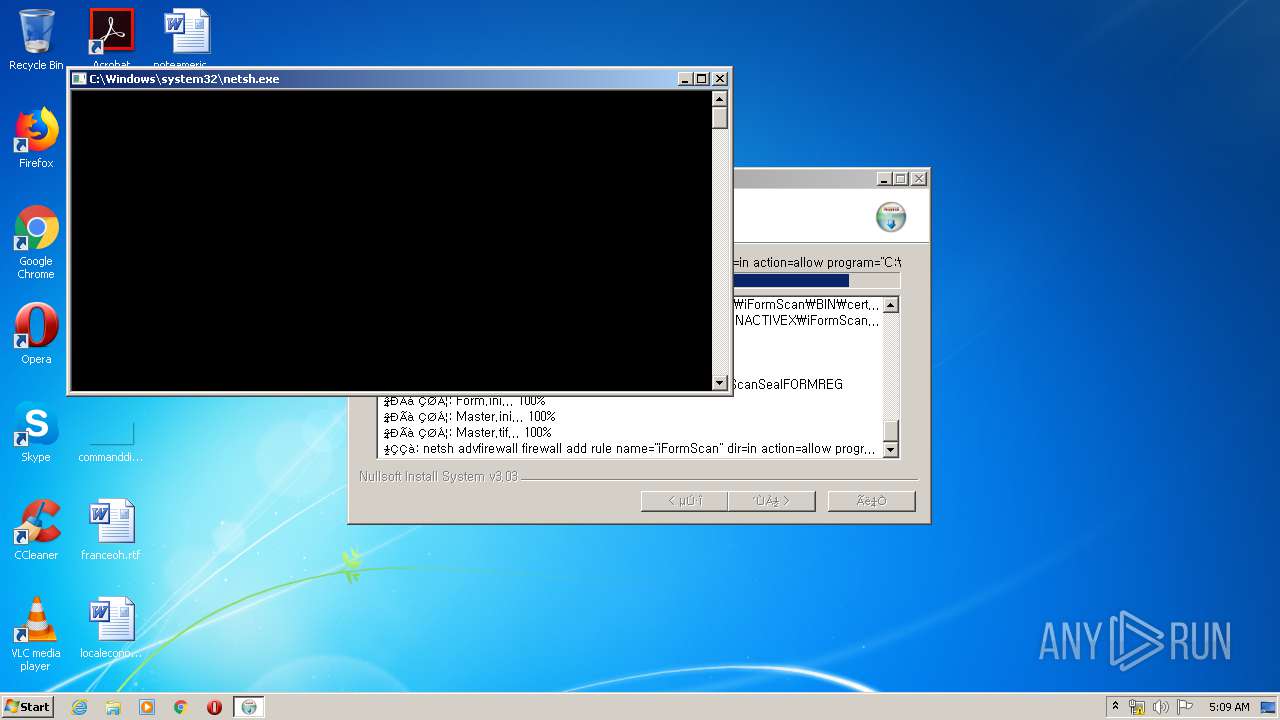1280x720 pixels.
Task: Click the 5:09 AM system clock
Action: (x=1229, y=707)
